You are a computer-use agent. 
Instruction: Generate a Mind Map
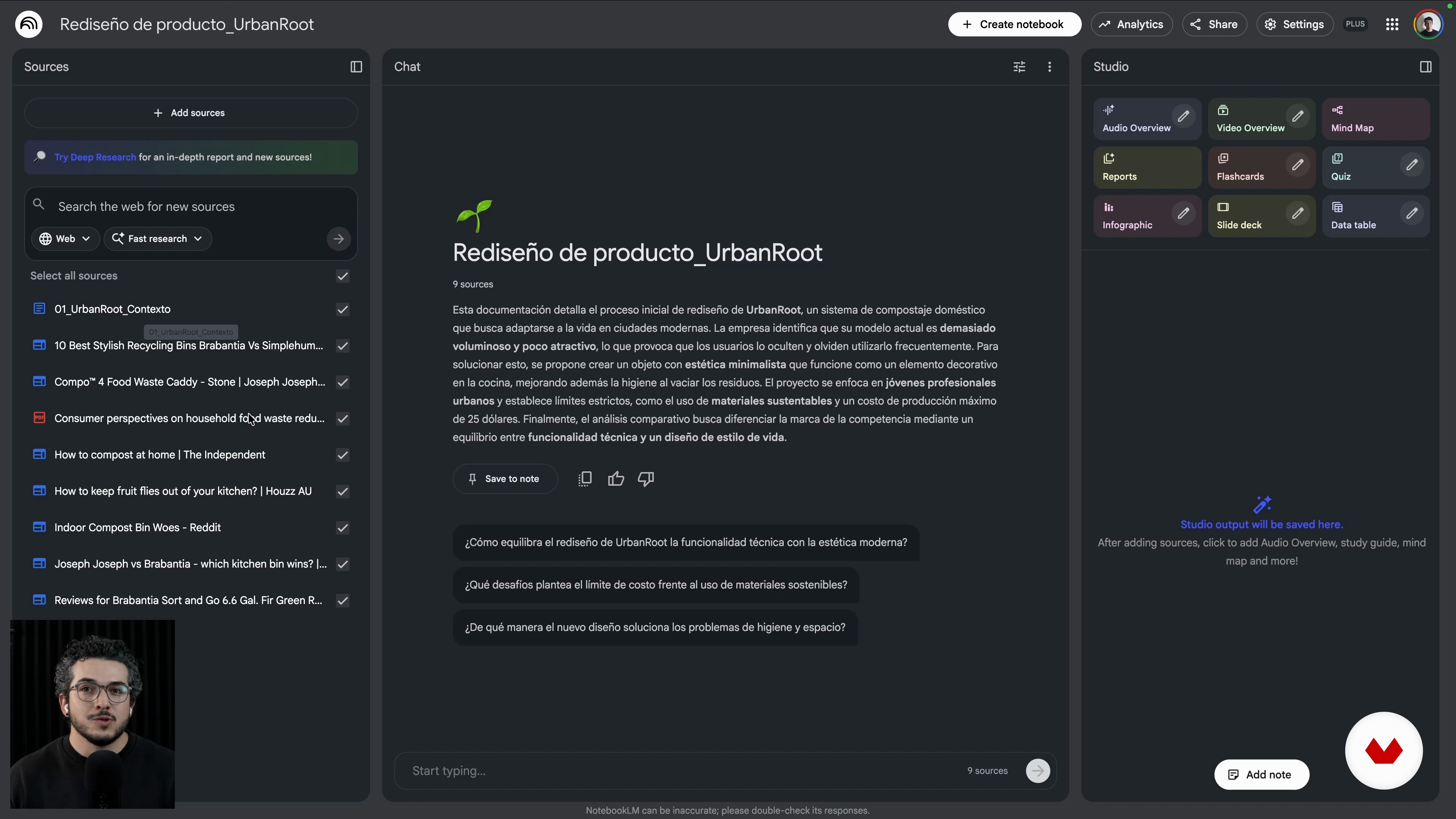point(1376,119)
